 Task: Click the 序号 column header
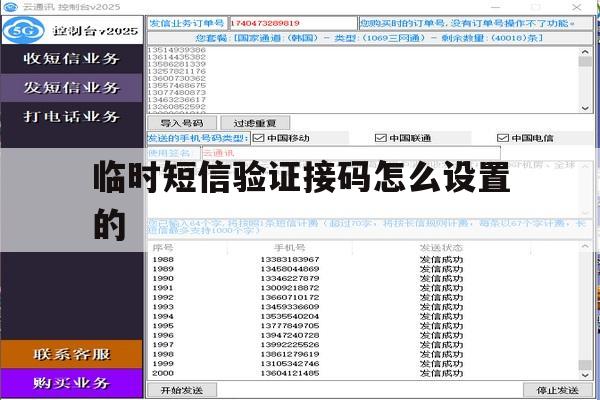click(x=163, y=248)
